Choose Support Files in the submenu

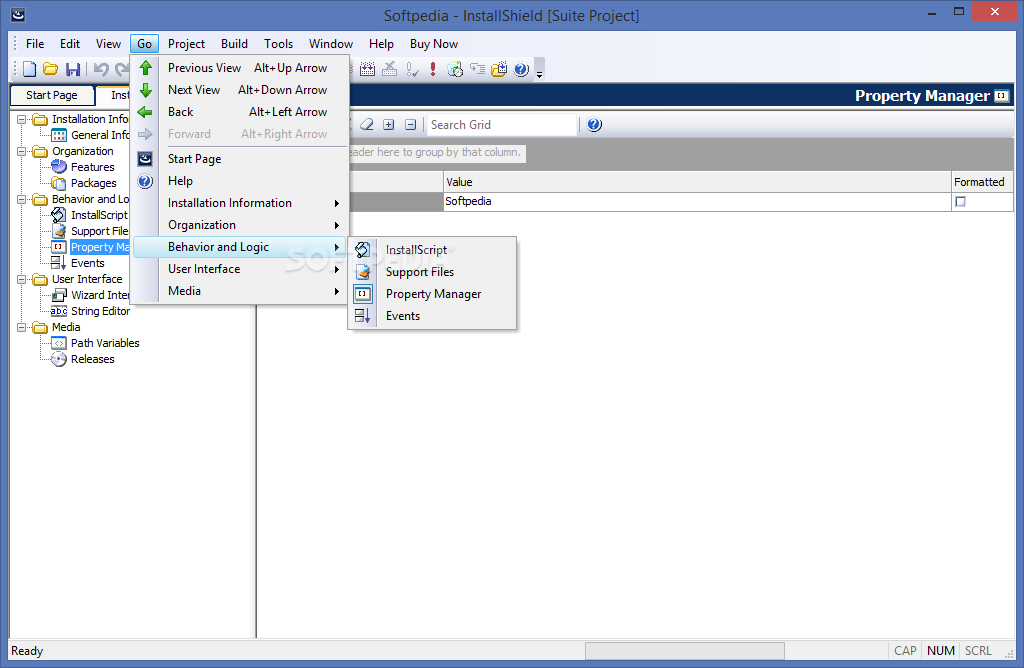click(432, 272)
